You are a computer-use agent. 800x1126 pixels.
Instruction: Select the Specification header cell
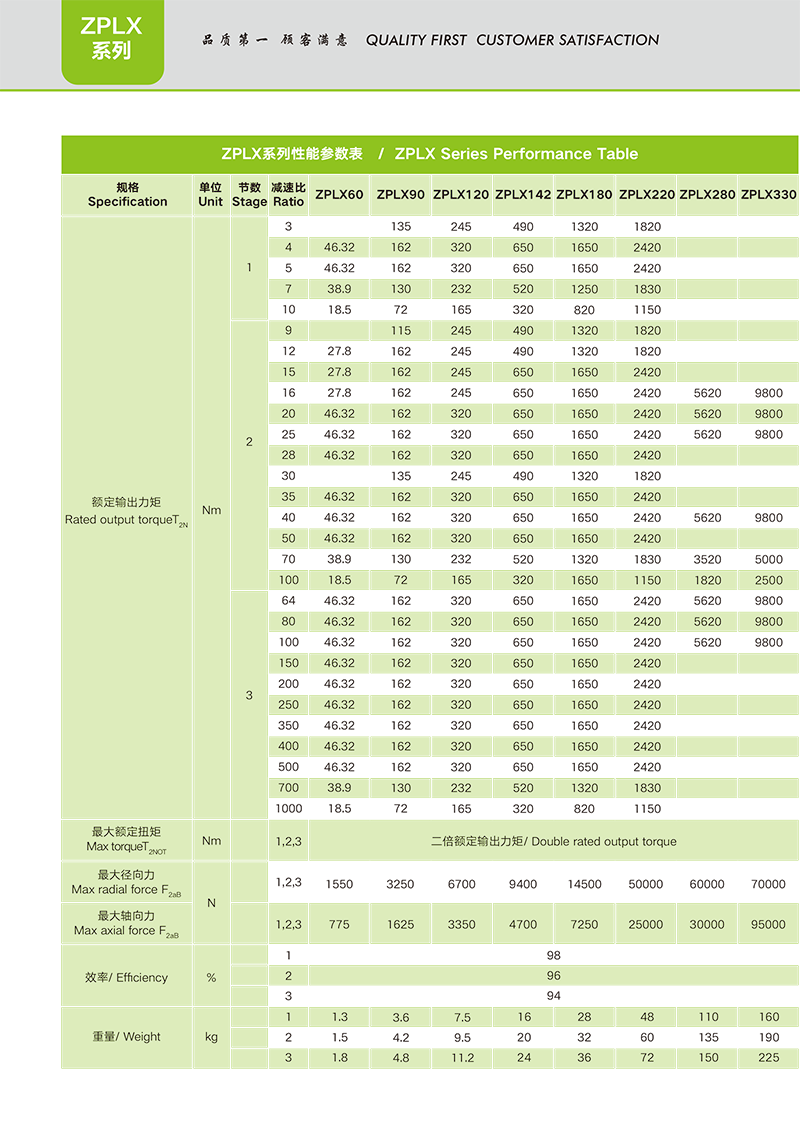click(x=127, y=195)
